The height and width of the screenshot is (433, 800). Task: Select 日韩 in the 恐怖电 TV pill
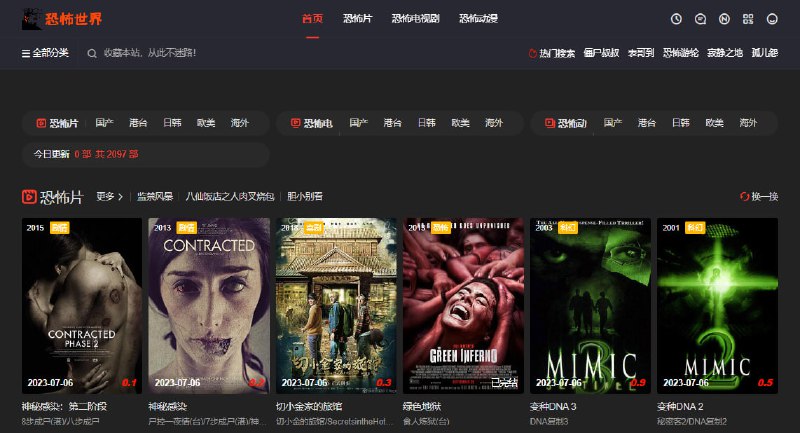coord(426,123)
